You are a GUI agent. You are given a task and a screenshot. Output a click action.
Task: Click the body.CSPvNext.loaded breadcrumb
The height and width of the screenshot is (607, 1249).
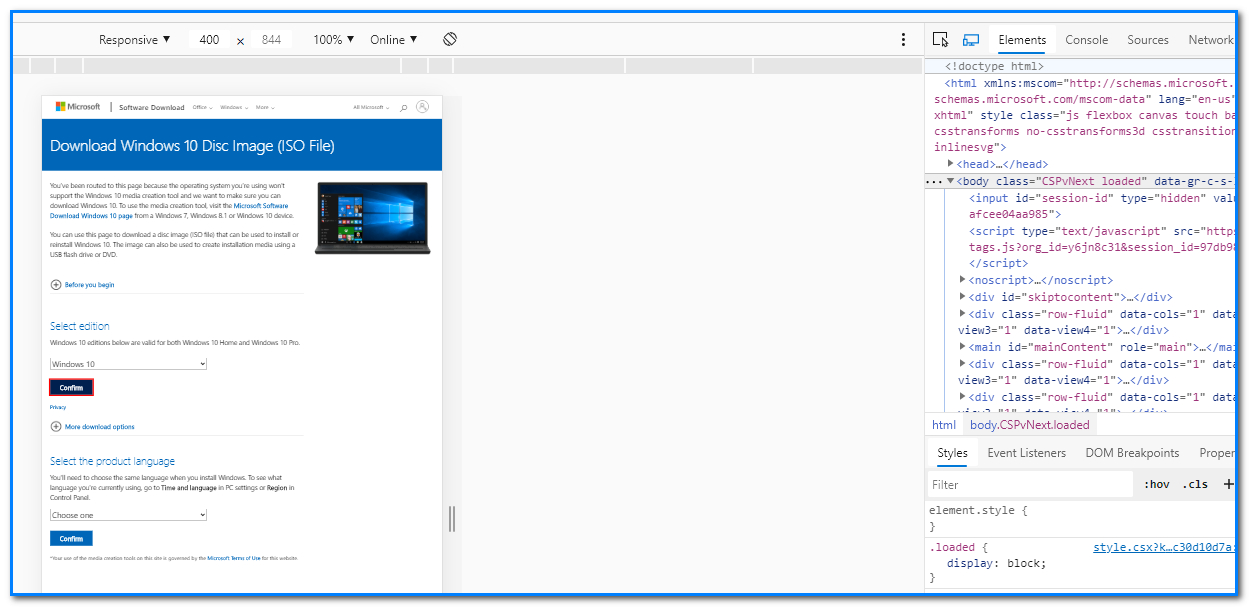pyautogui.click(x=1030, y=425)
